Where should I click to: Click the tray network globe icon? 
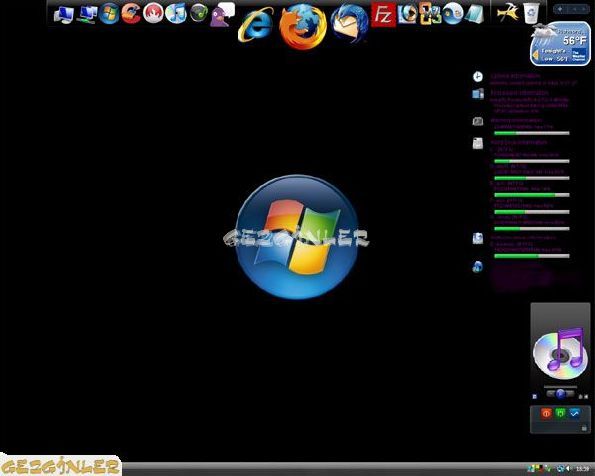pyautogui.click(x=560, y=469)
